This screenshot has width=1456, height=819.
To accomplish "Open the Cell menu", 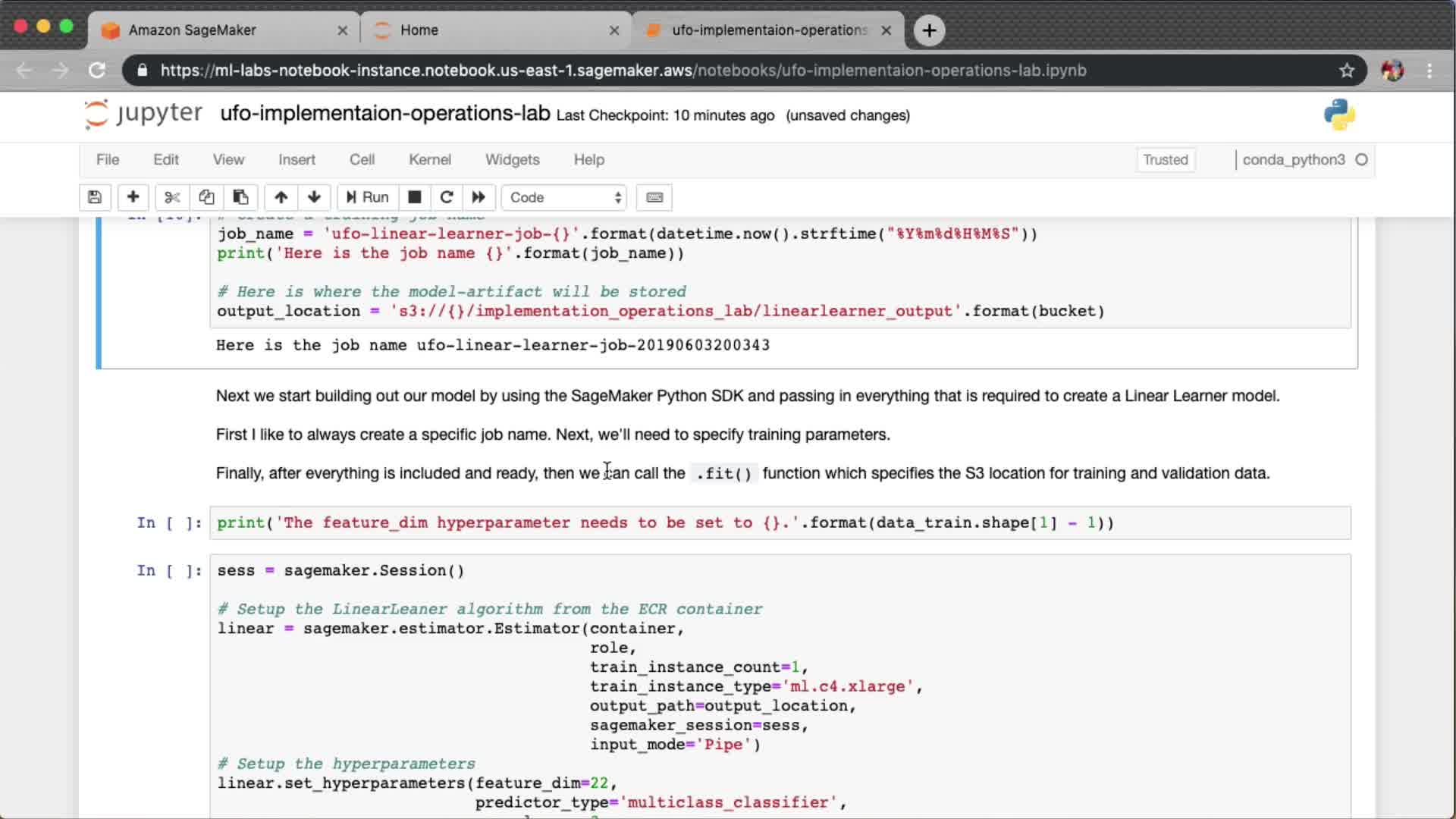I will [x=362, y=159].
